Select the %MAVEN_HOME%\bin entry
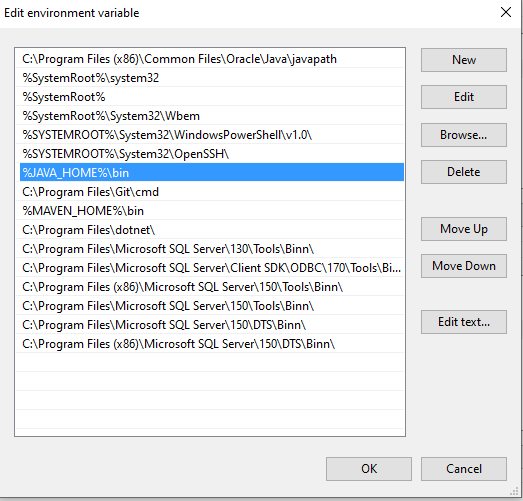The image size is (523, 501). (211, 211)
